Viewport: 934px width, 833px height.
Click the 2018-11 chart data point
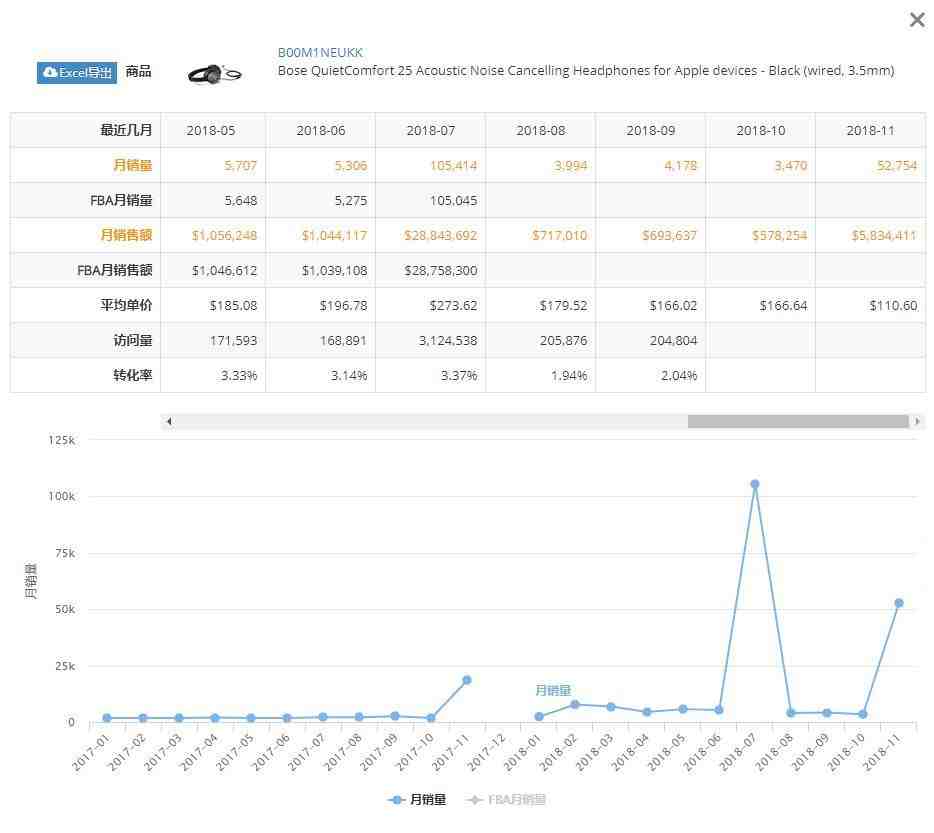click(899, 603)
